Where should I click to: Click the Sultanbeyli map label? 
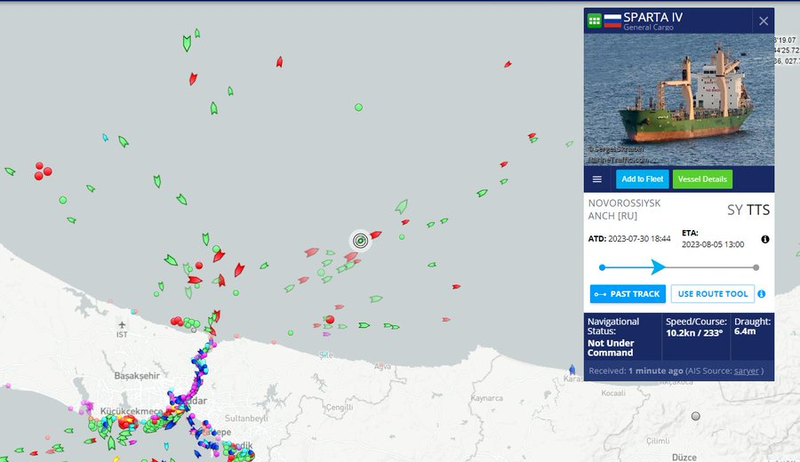click(x=246, y=418)
